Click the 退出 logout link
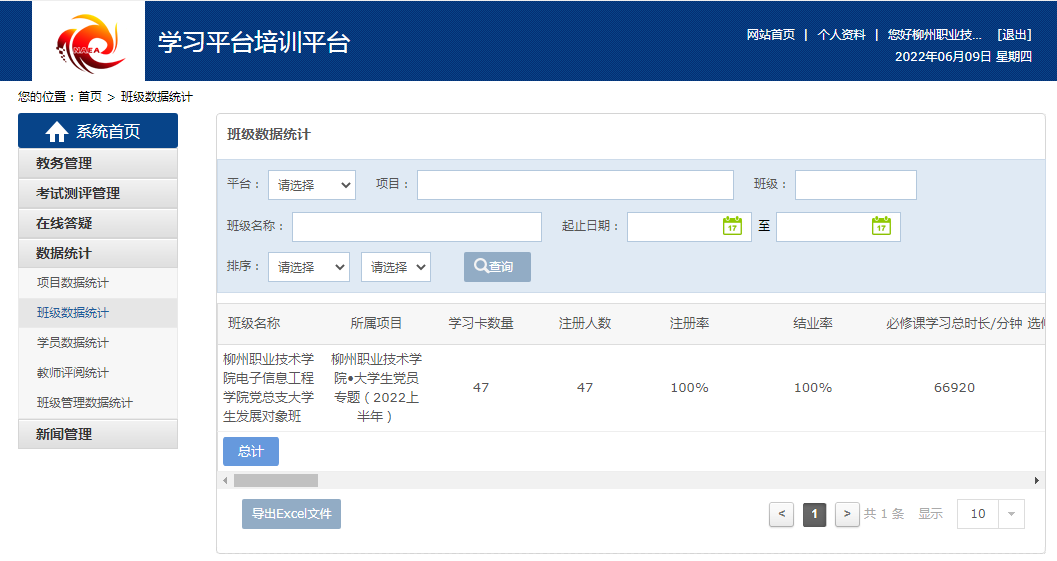Screen dimensions: 1057x561 point(1014,34)
